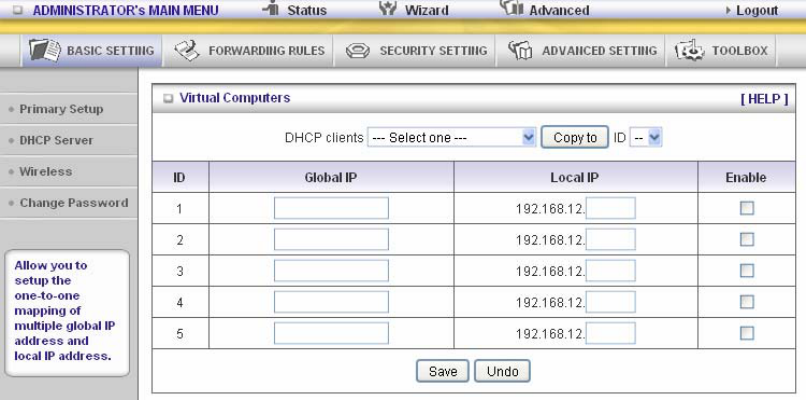Click the Copy to button
Image resolution: width=806 pixels, height=400 pixels.
pos(575,137)
